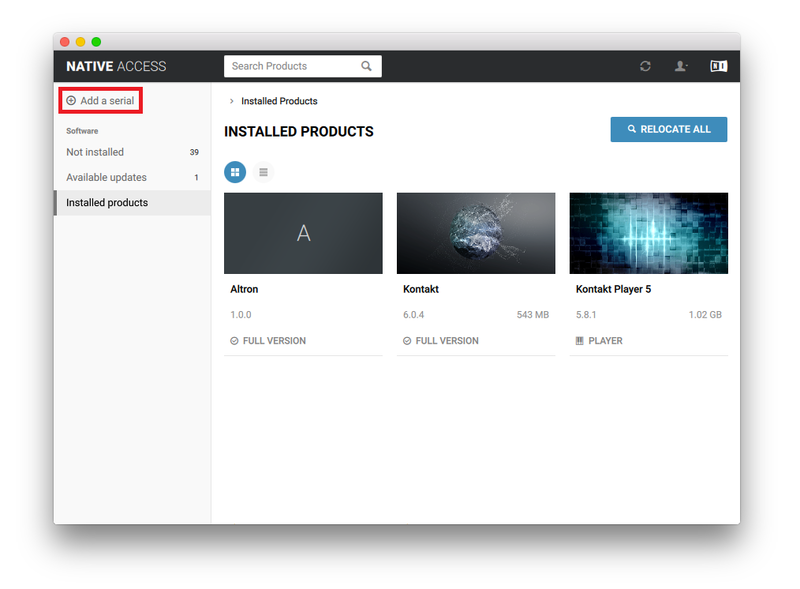Select Installed products in sidebar
Screen dimensions: 800x589
[107, 203]
